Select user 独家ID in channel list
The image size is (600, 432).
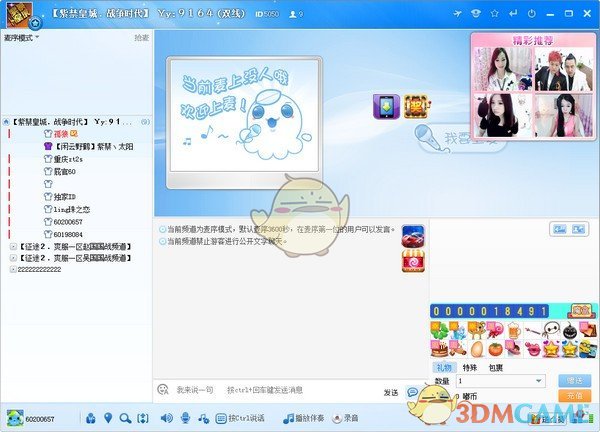pyautogui.click(x=60, y=197)
